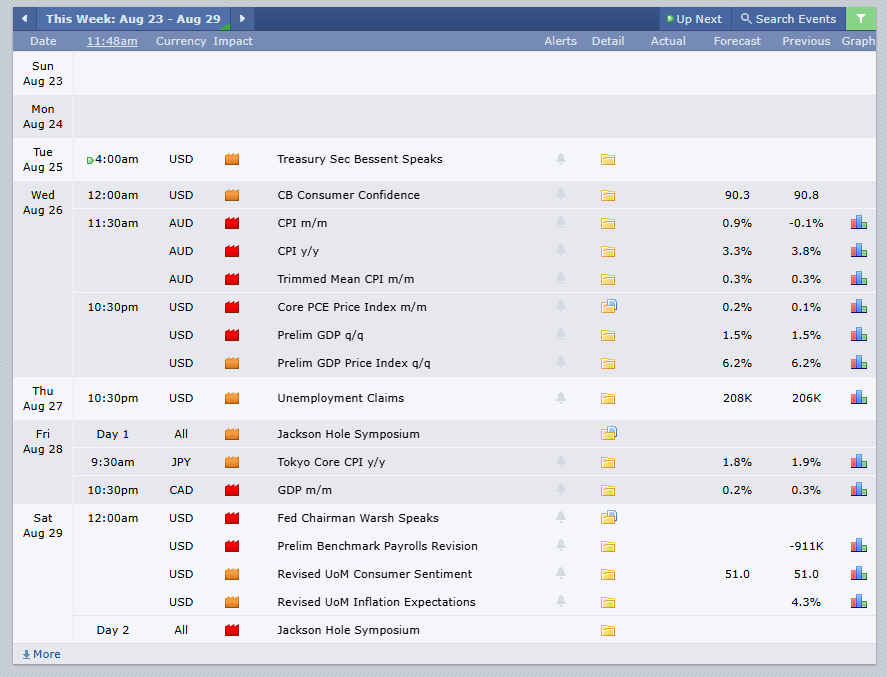The height and width of the screenshot is (677, 887).
Task: View graph for Prelim GDP q/q
Action: pos(859,335)
